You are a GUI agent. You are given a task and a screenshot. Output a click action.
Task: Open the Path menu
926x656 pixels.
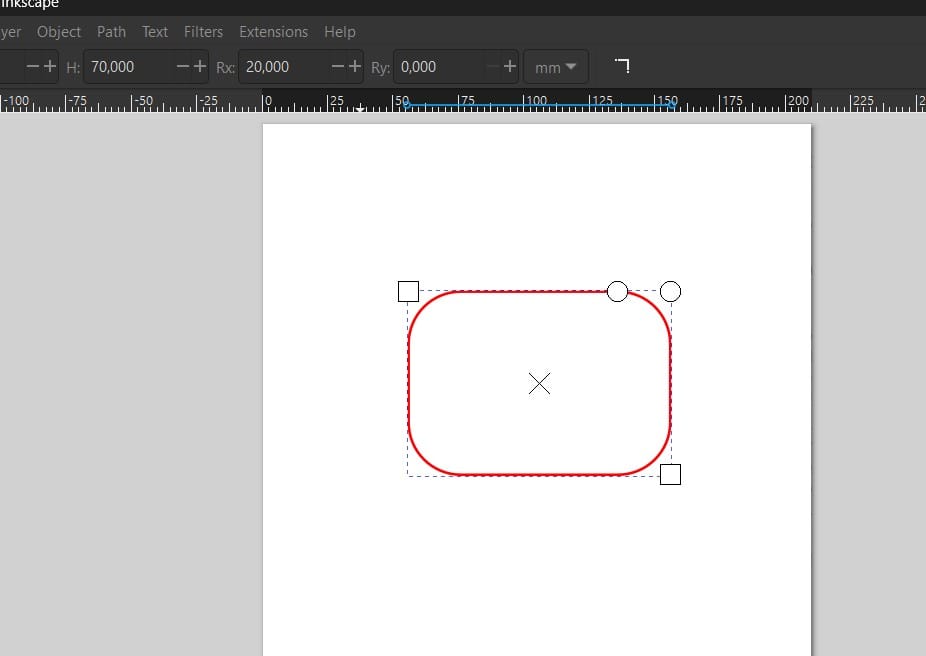click(x=111, y=32)
